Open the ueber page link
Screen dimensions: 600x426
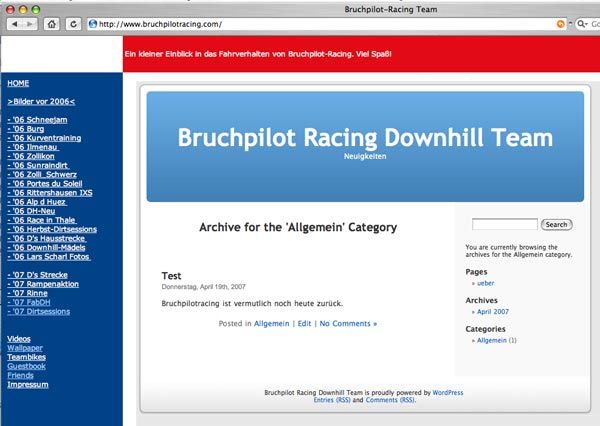(485, 283)
